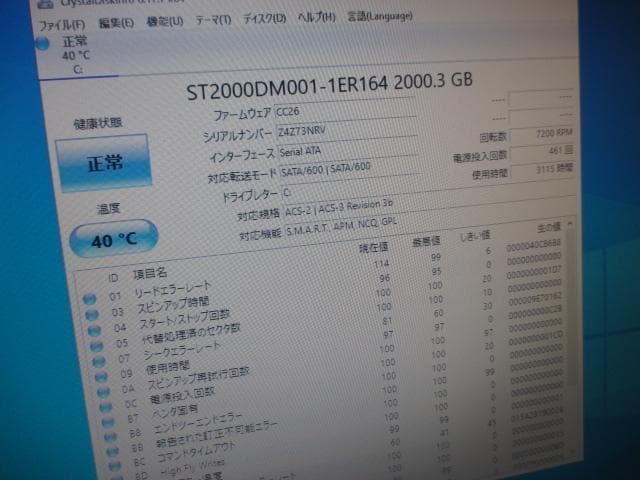Click the status icon for 0C 電源投入回数
Screen dimensions: 640x480
pyautogui.click(x=106, y=407)
